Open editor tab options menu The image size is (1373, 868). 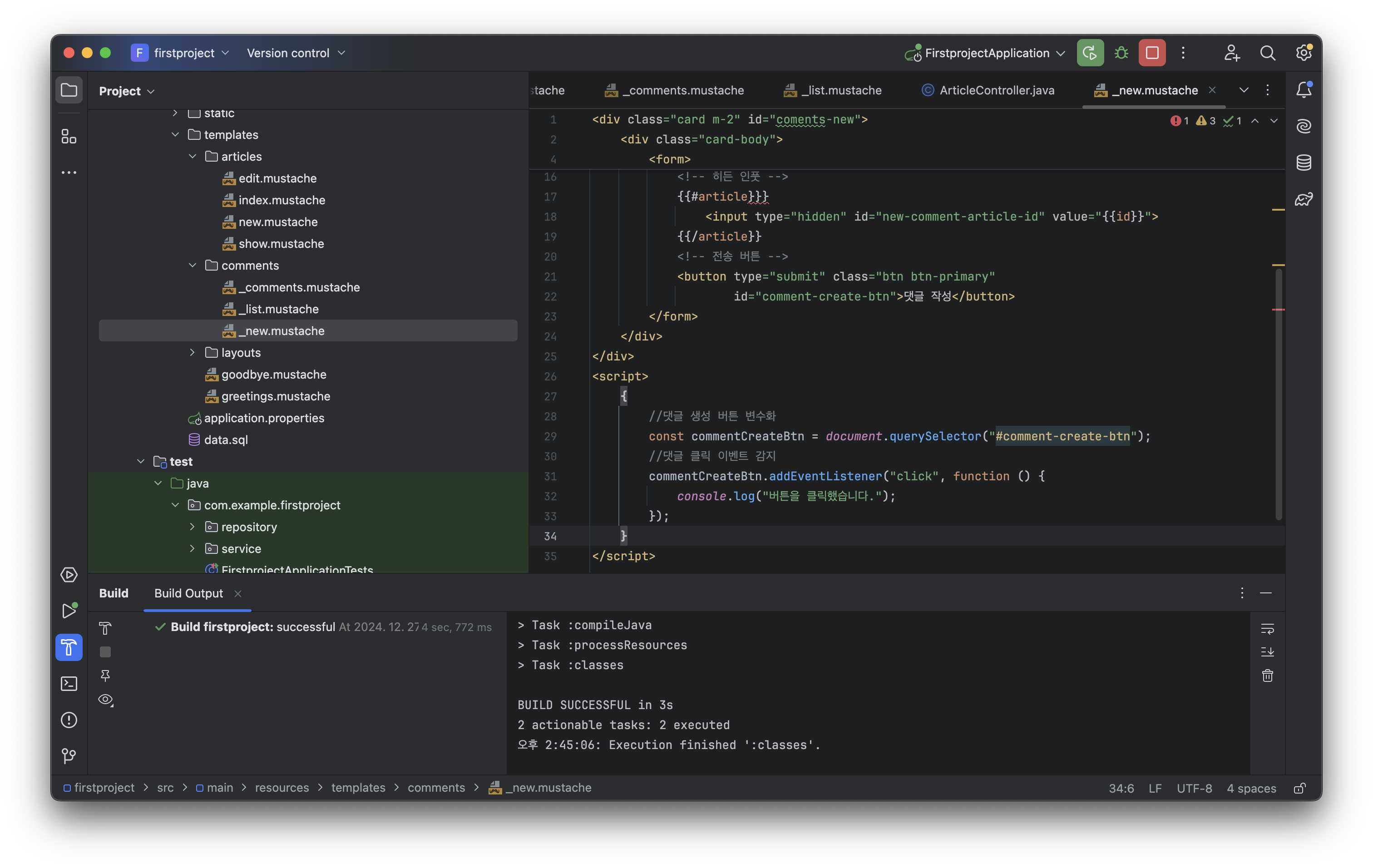point(1268,90)
